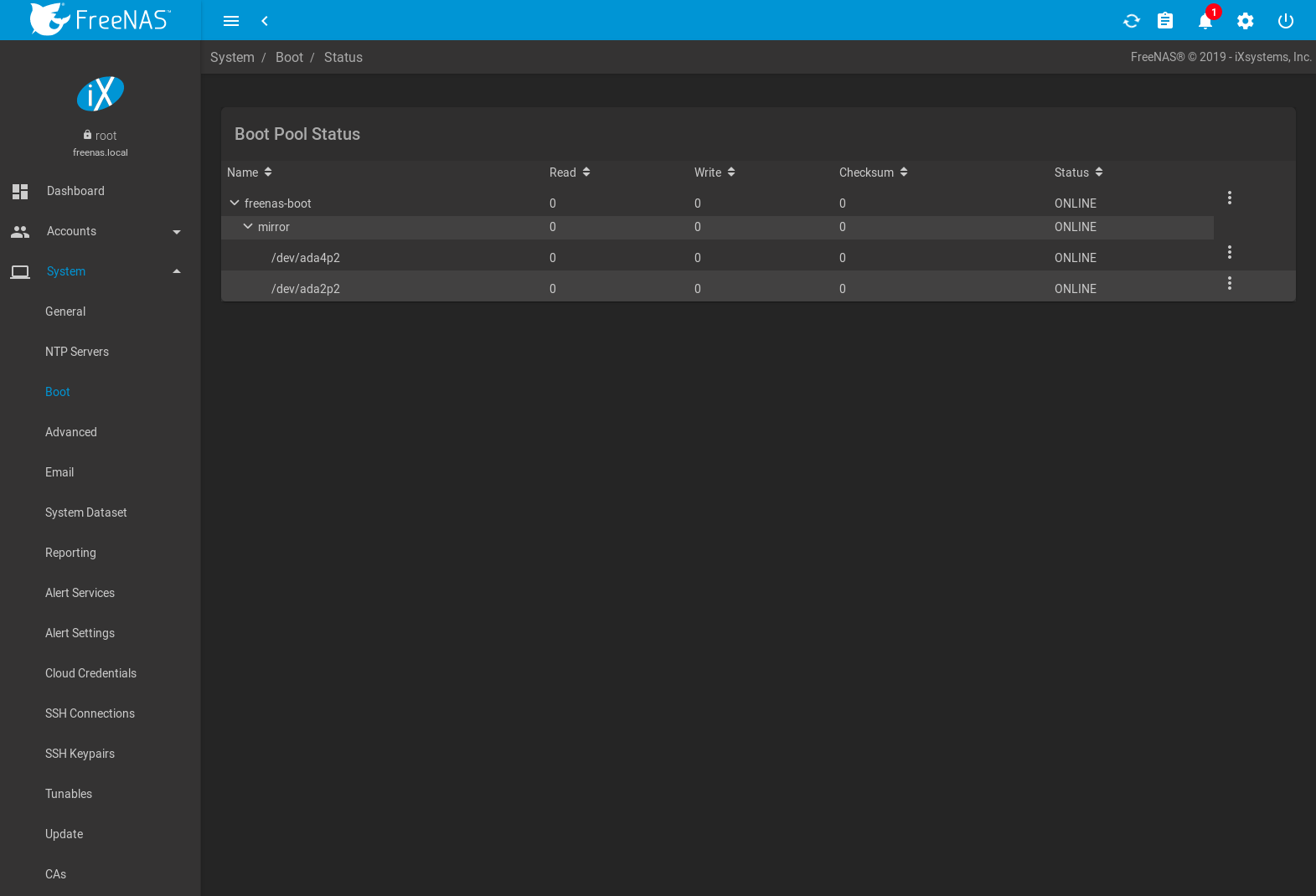The height and width of the screenshot is (896, 1316).
Task: Open the task manager clipboard icon
Action: coord(1164,21)
